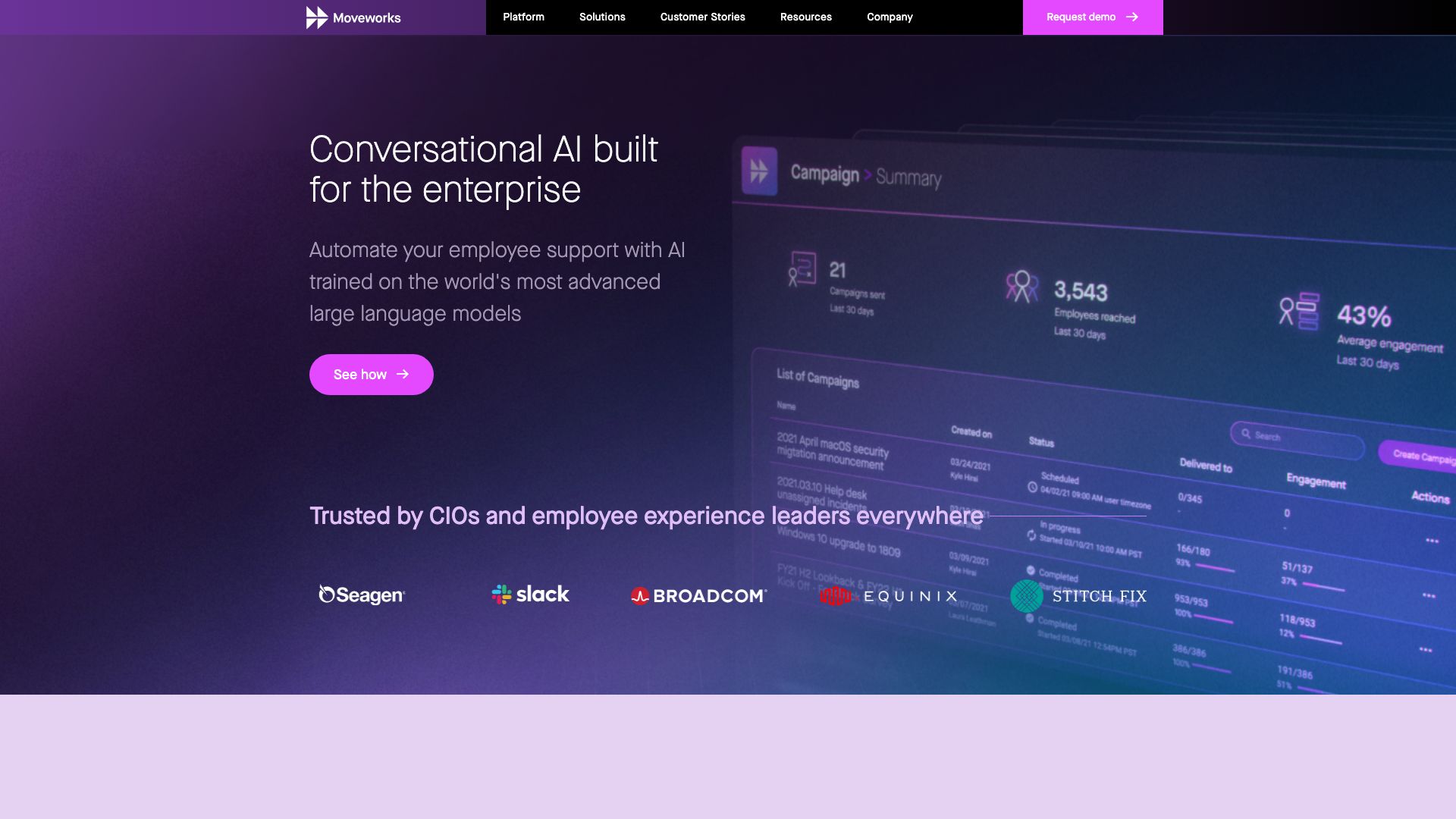This screenshot has width=1456, height=819.
Task: Click the Seagen logo
Action: pyautogui.click(x=362, y=595)
